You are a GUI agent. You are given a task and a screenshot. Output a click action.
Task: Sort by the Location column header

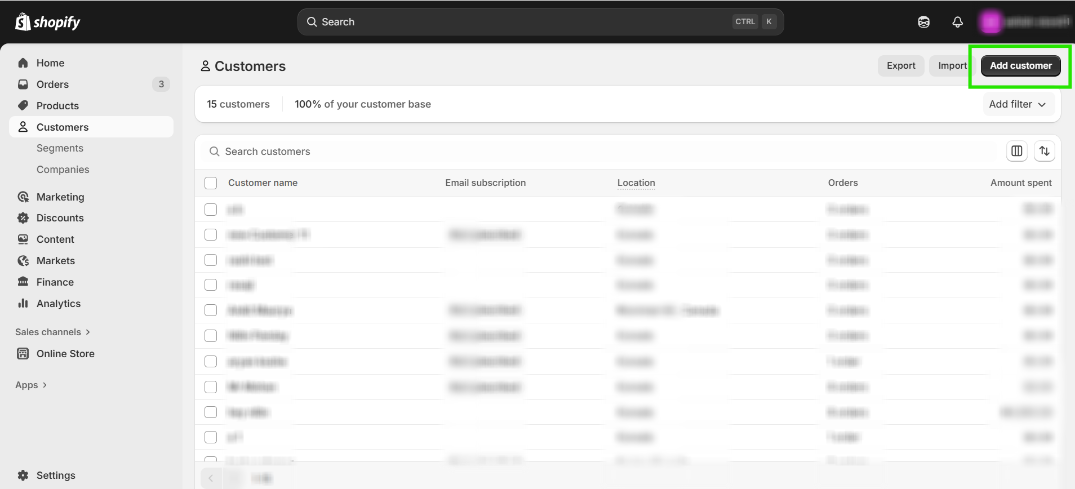(x=636, y=183)
